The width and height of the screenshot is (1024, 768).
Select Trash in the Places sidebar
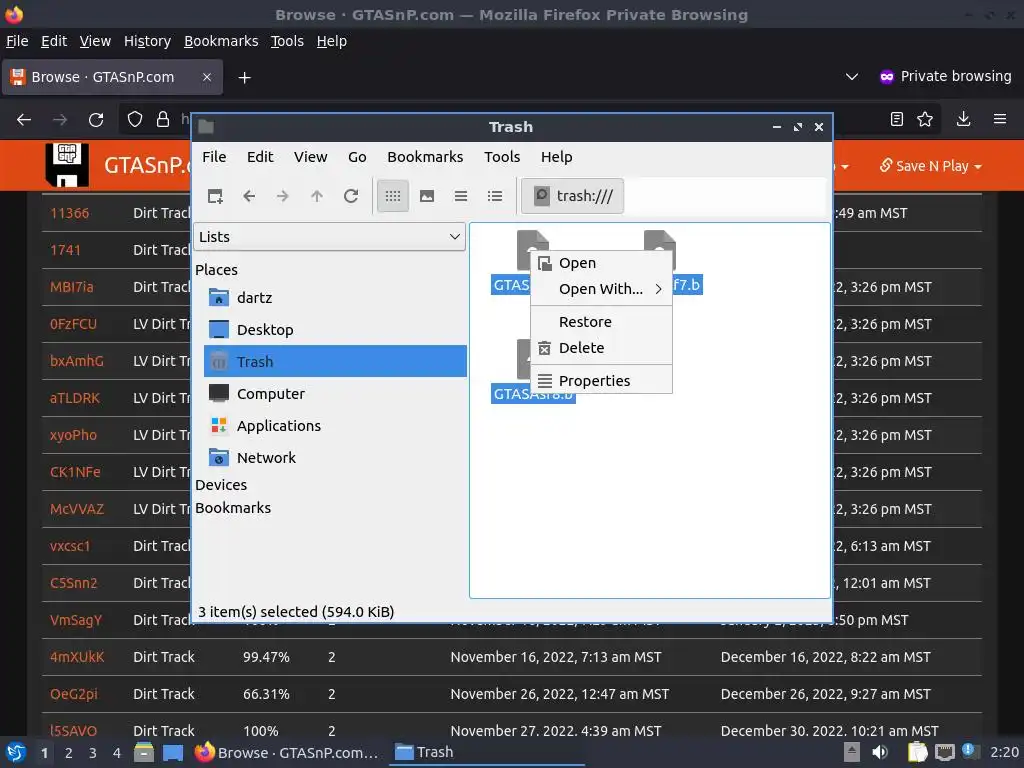point(336,361)
